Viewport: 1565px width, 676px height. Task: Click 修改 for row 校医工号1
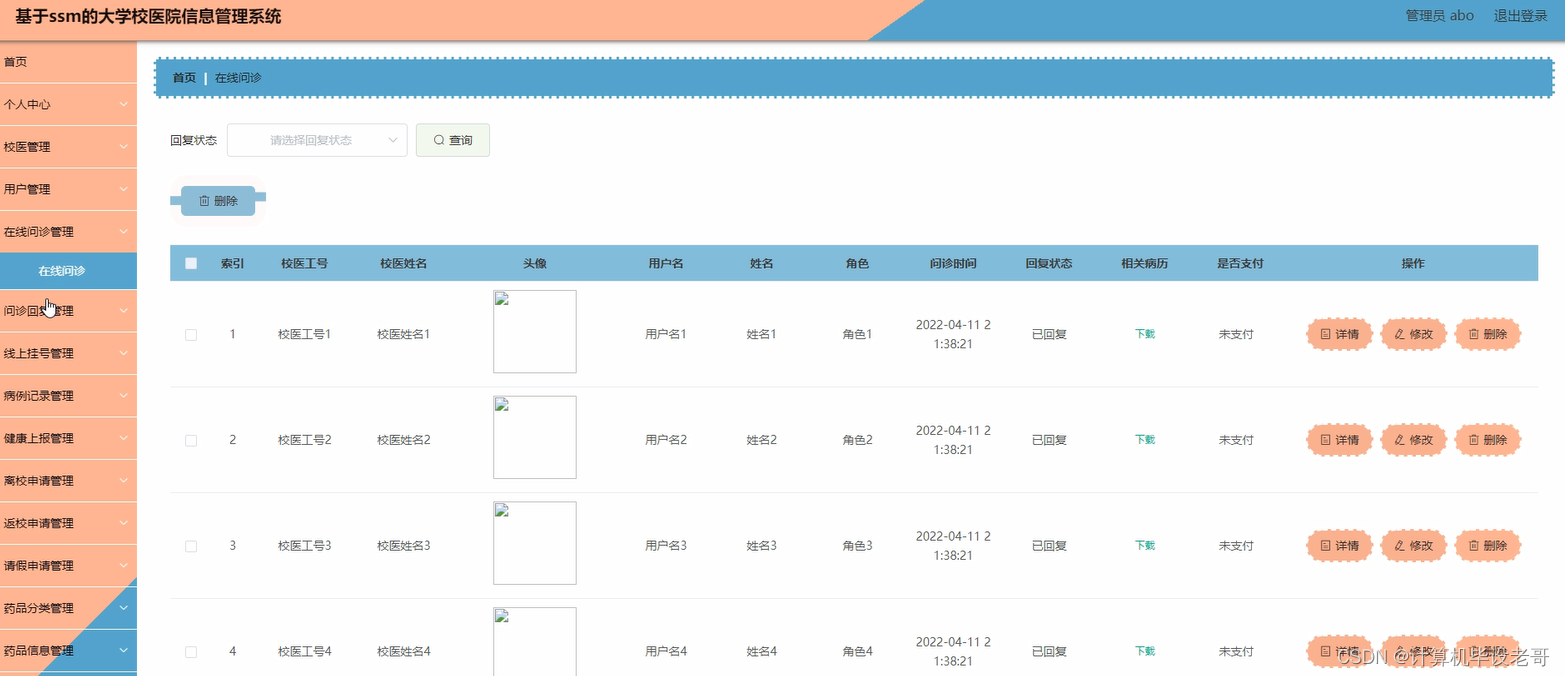tap(1414, 334)
